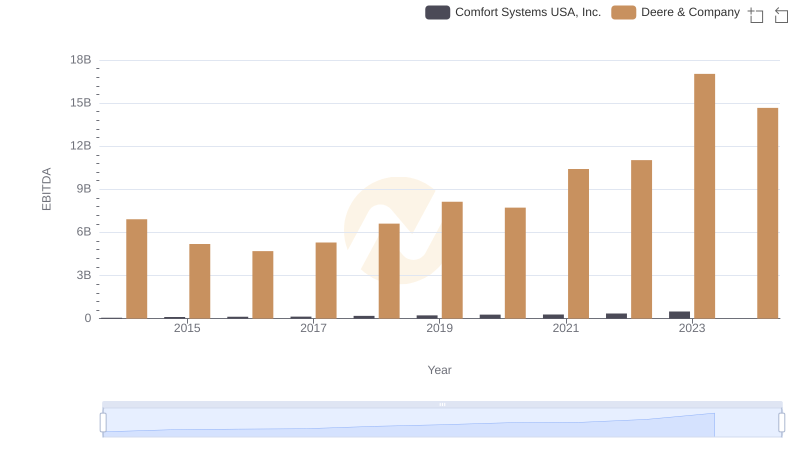
Task: Click the top grip bar of the zoom slider
Action: click(x=442, y=404)
